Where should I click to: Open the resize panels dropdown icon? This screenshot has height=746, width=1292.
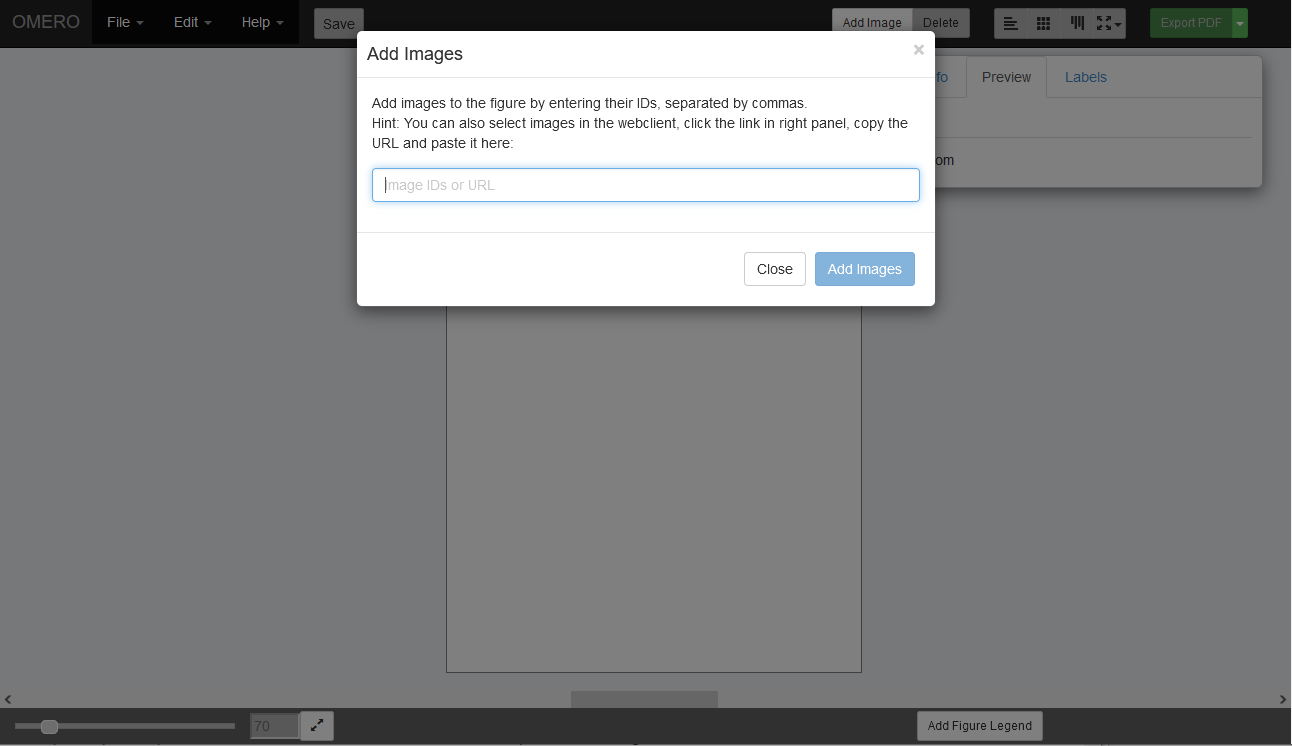1109,23
